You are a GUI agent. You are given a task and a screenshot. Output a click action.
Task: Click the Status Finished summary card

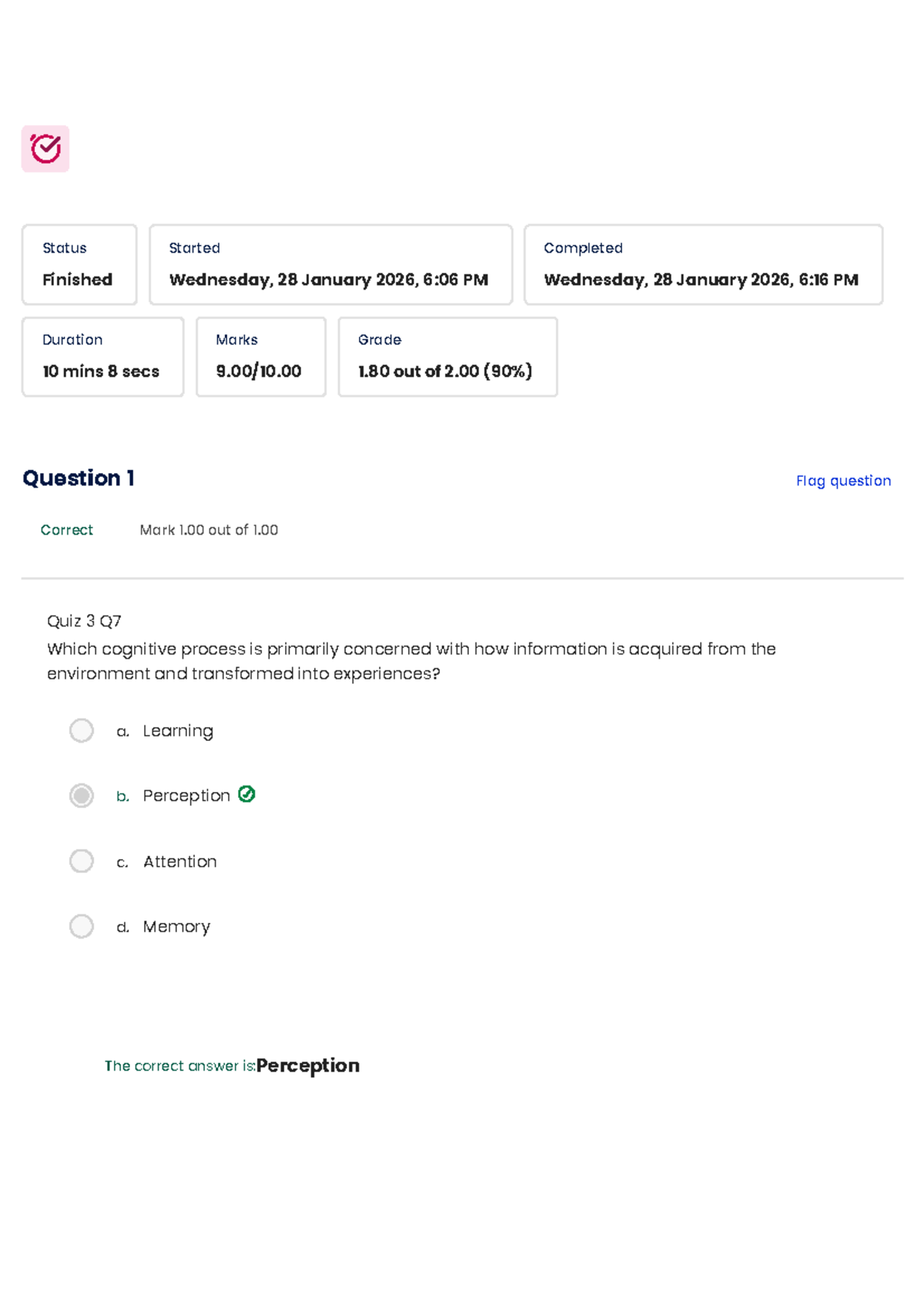pos(79,265)
